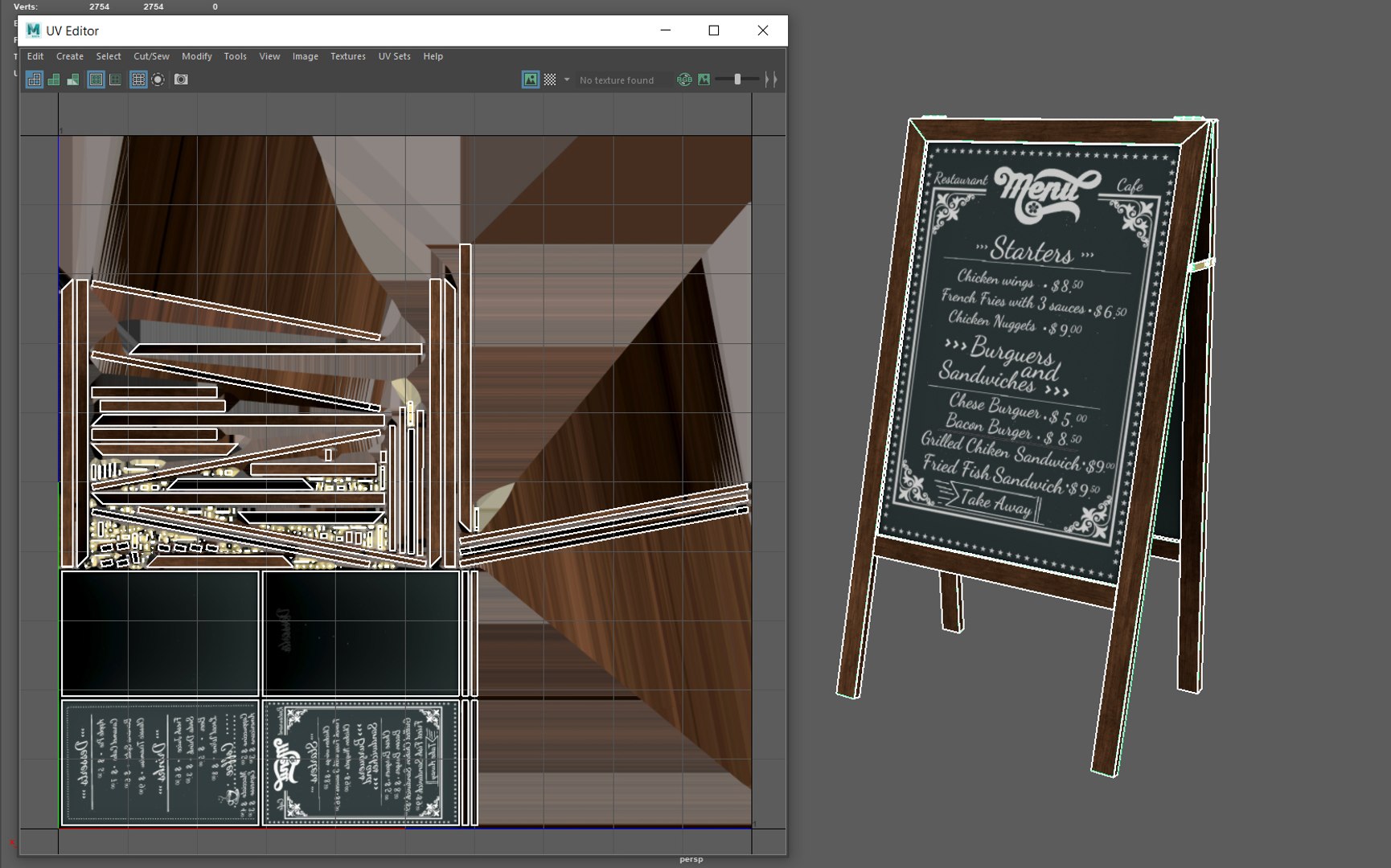This screenshot has height=868, width=1391.
Task: Open the View menu
Action: click(x=269, y=56)
